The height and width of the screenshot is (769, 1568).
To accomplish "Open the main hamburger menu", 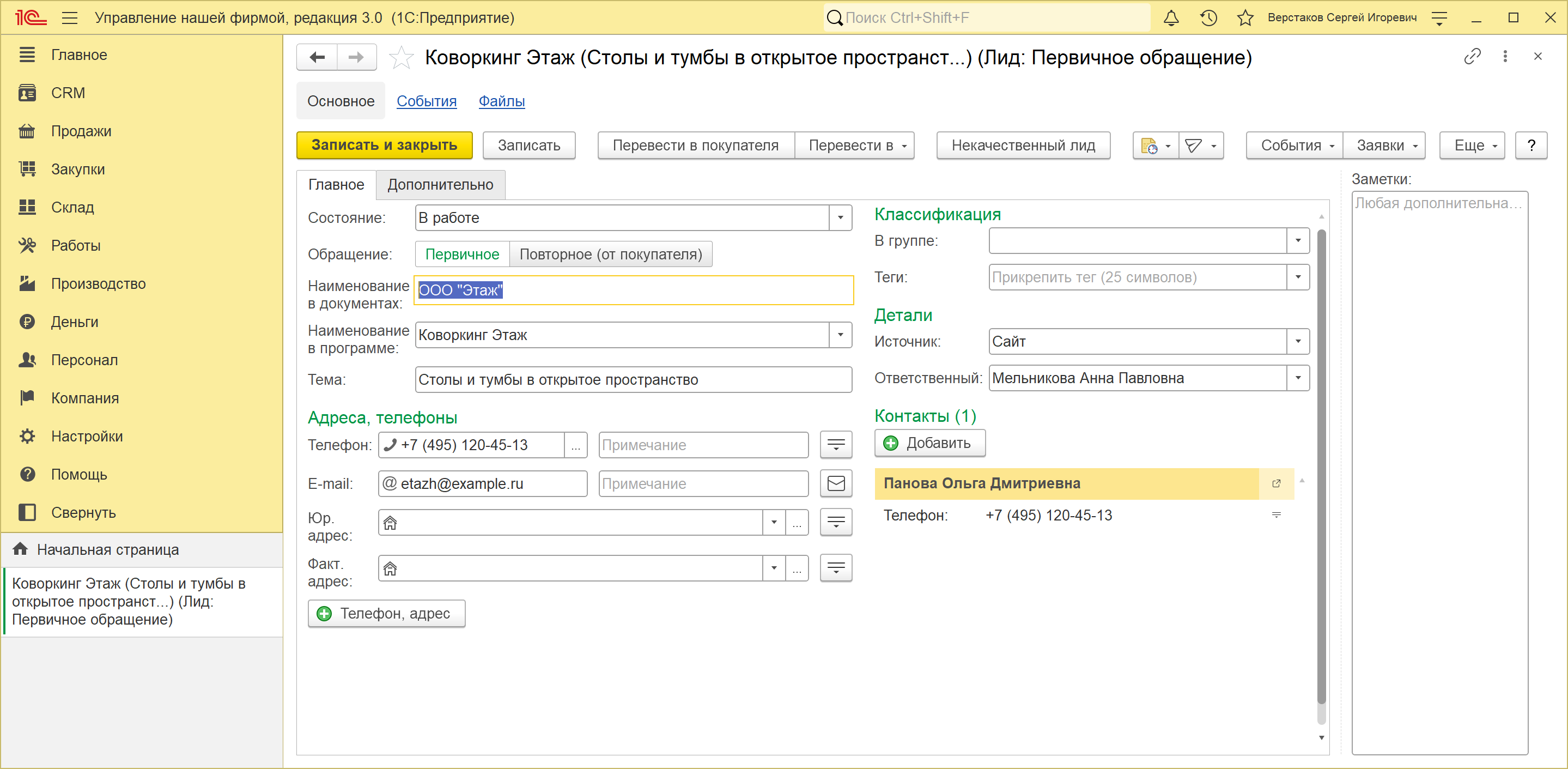I will (x=70, y=17).
